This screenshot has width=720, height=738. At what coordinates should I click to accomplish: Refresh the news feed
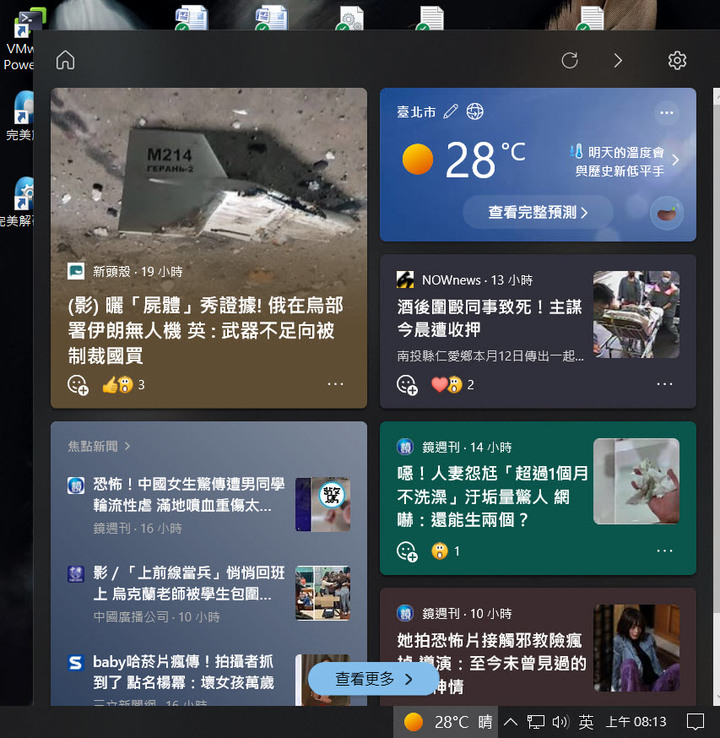(x=569, y=60)
